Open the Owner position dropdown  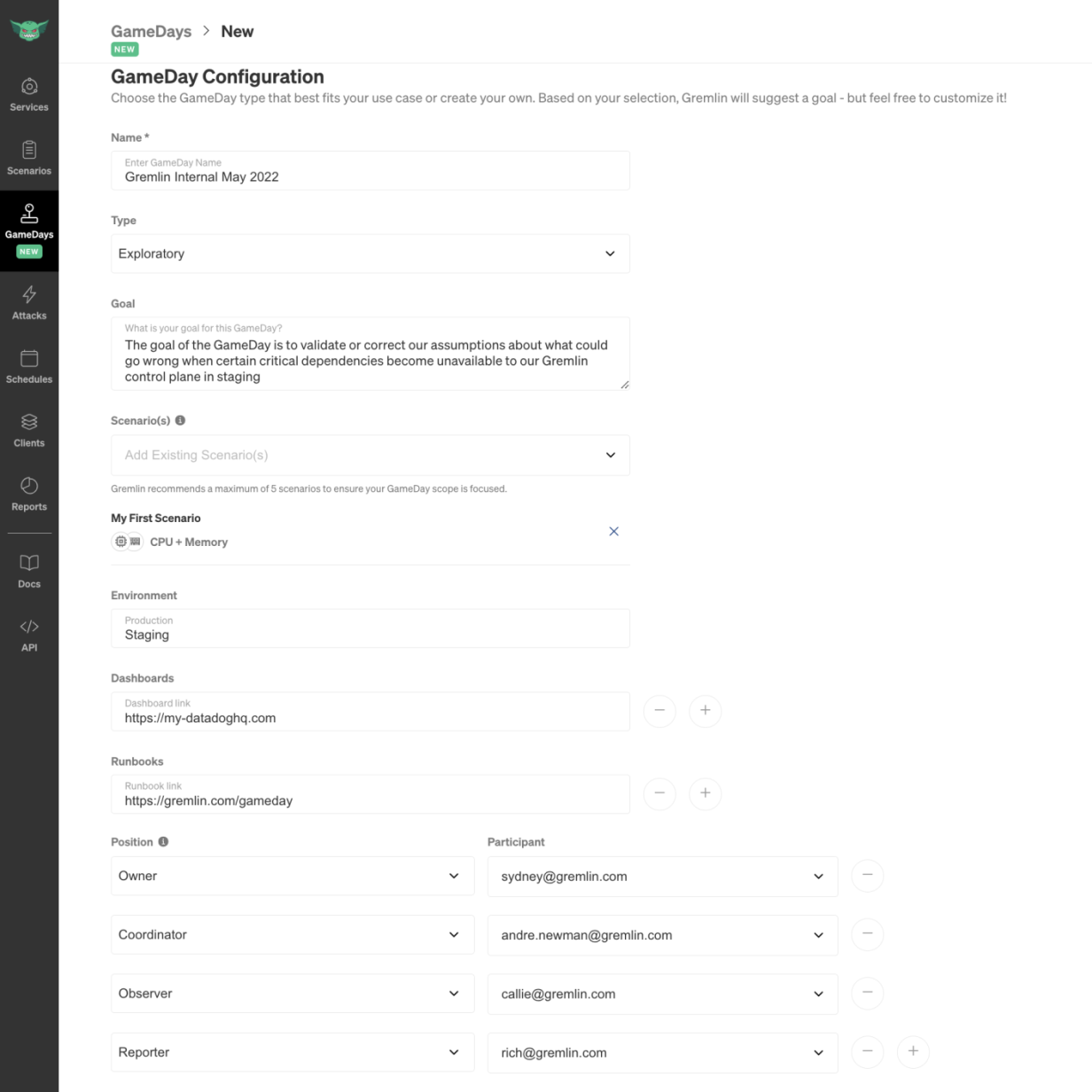292,876
